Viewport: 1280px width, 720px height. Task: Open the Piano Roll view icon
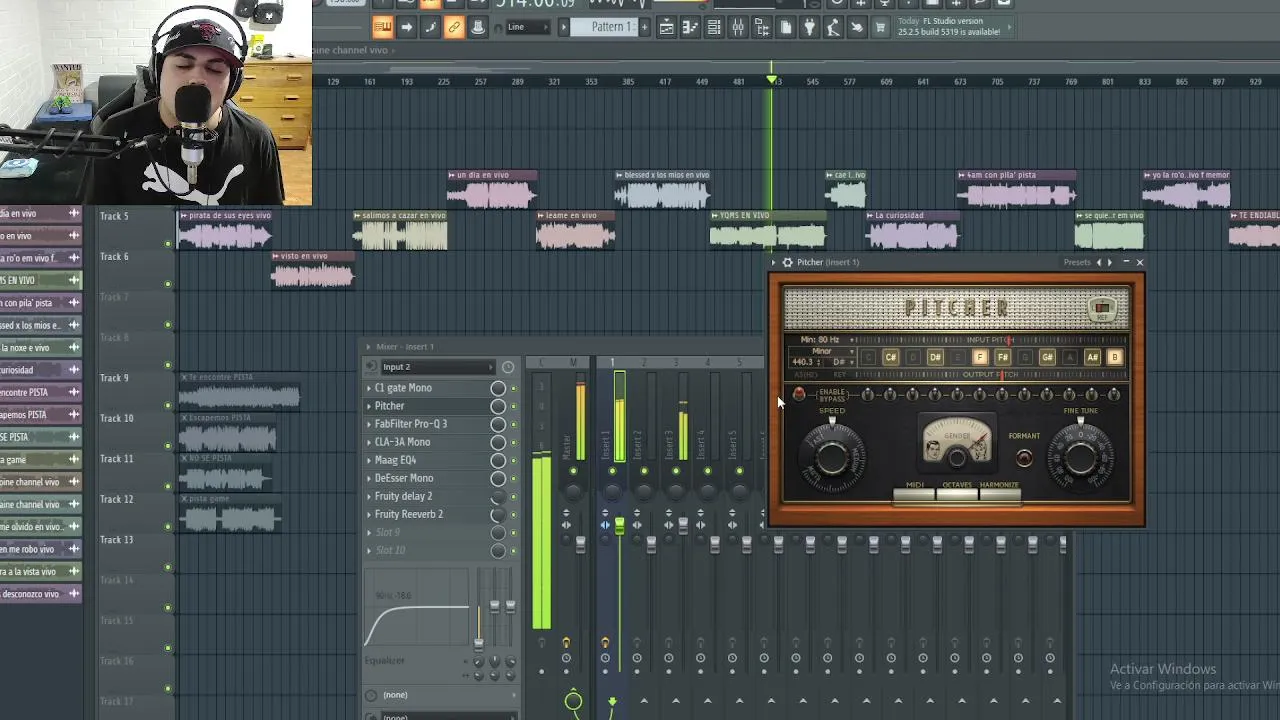690,27
